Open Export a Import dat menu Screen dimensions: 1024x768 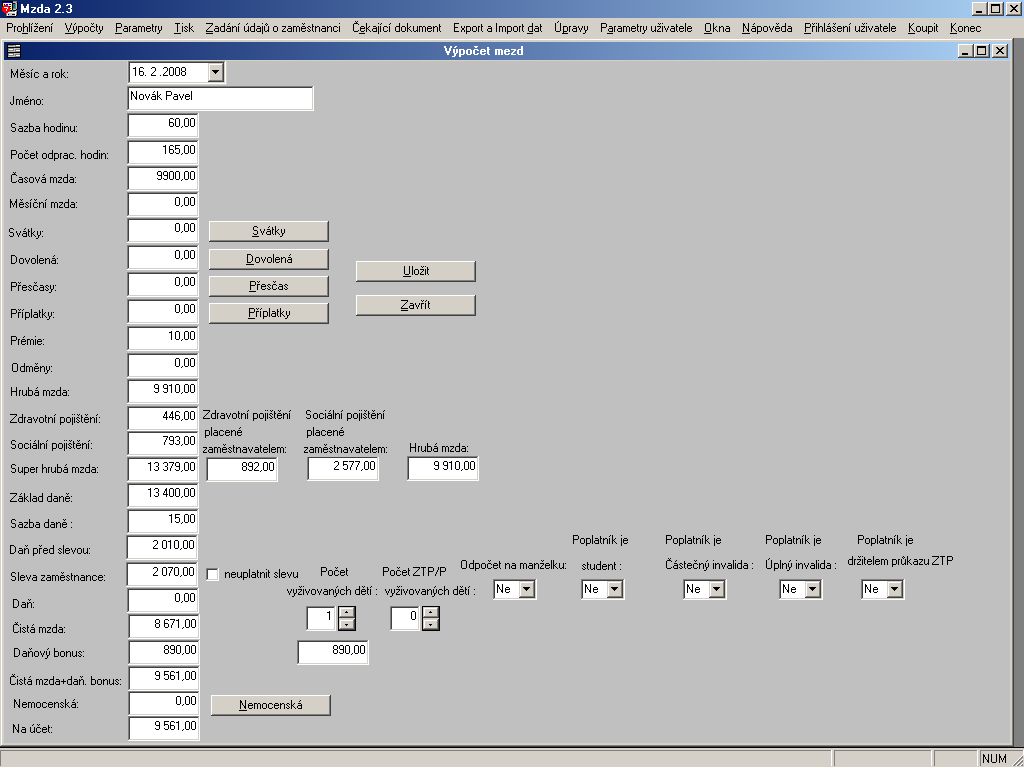(x=498, y=28)
